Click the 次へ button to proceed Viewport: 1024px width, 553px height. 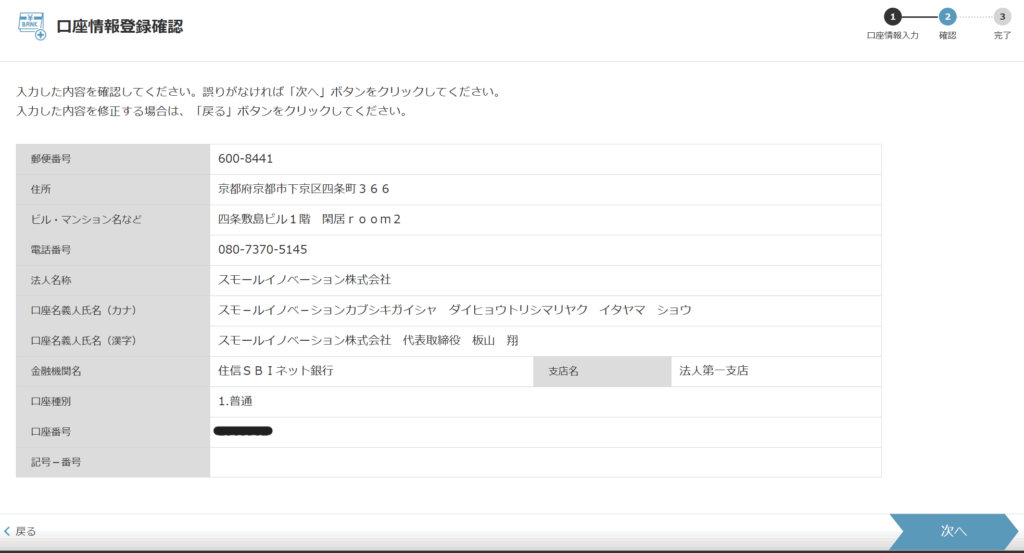953,532
